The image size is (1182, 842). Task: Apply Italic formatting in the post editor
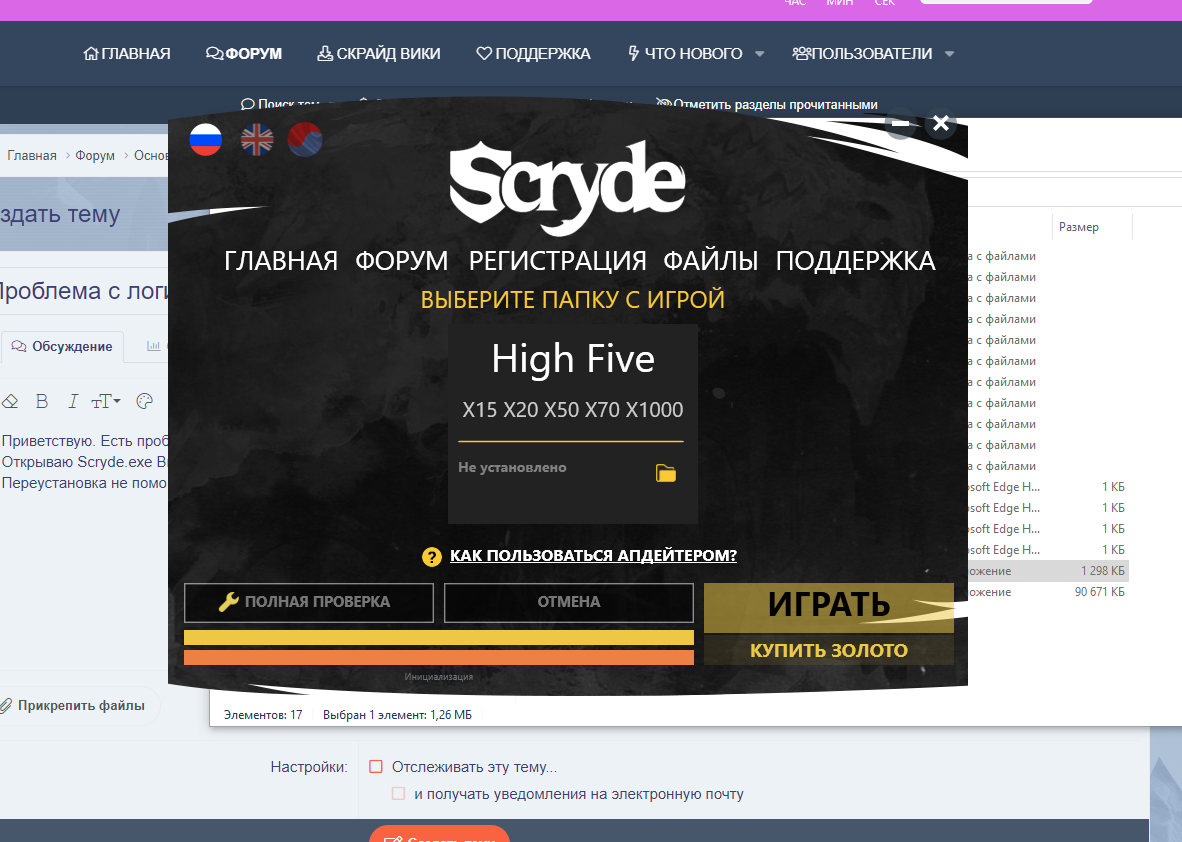pyautogui.click(x=73, y=400)
